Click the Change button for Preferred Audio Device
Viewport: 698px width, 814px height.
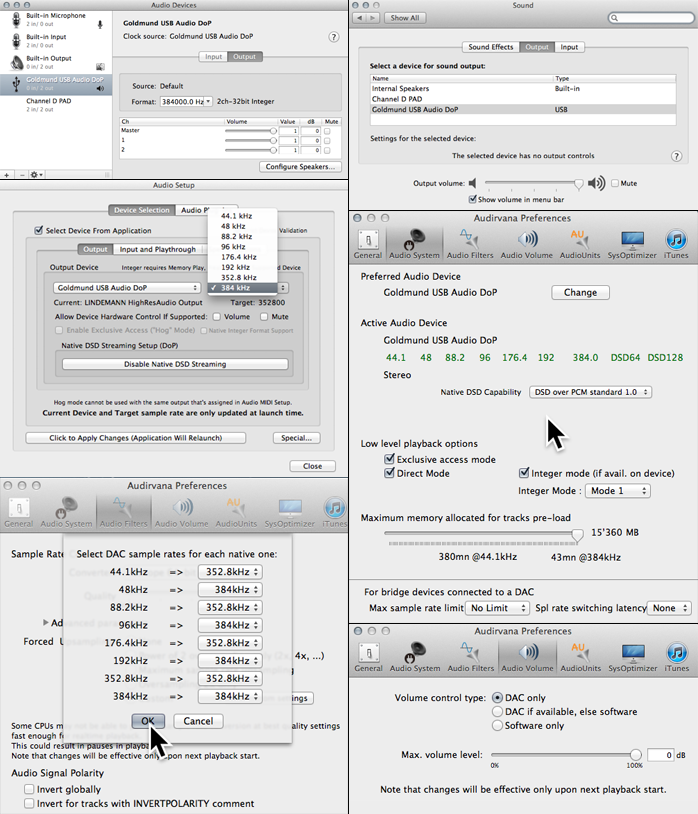(580, 292)
